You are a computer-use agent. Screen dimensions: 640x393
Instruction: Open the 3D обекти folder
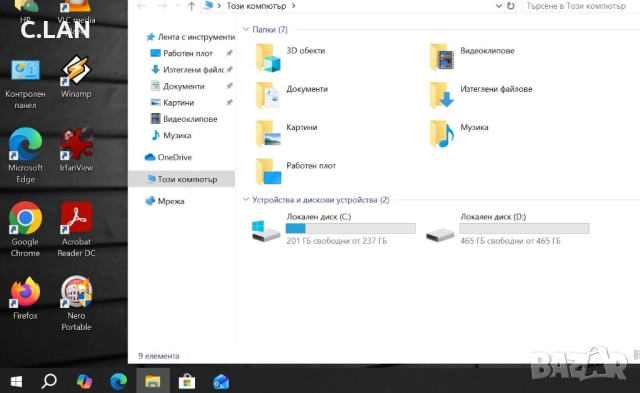[x=291, y=58]
